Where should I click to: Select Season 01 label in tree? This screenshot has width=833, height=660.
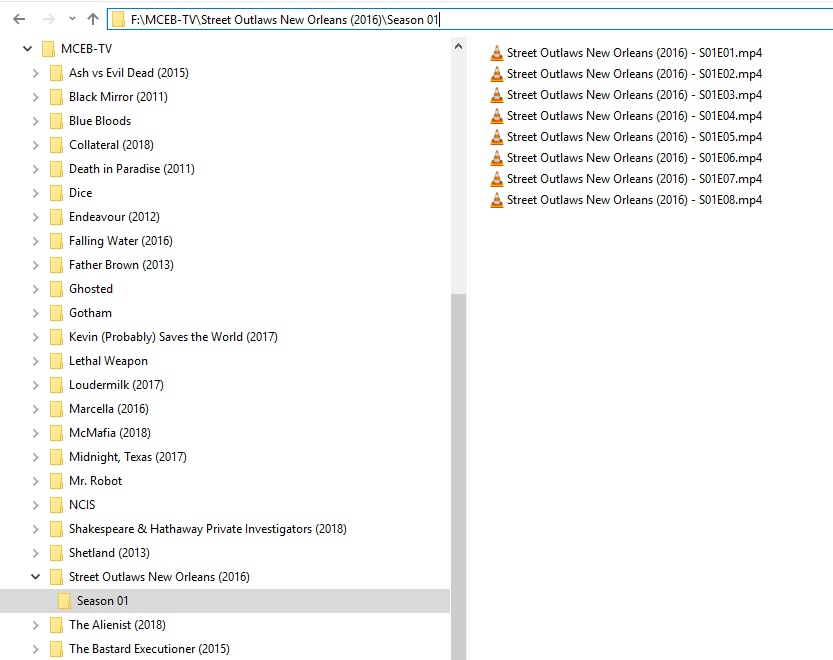[103, 601]
